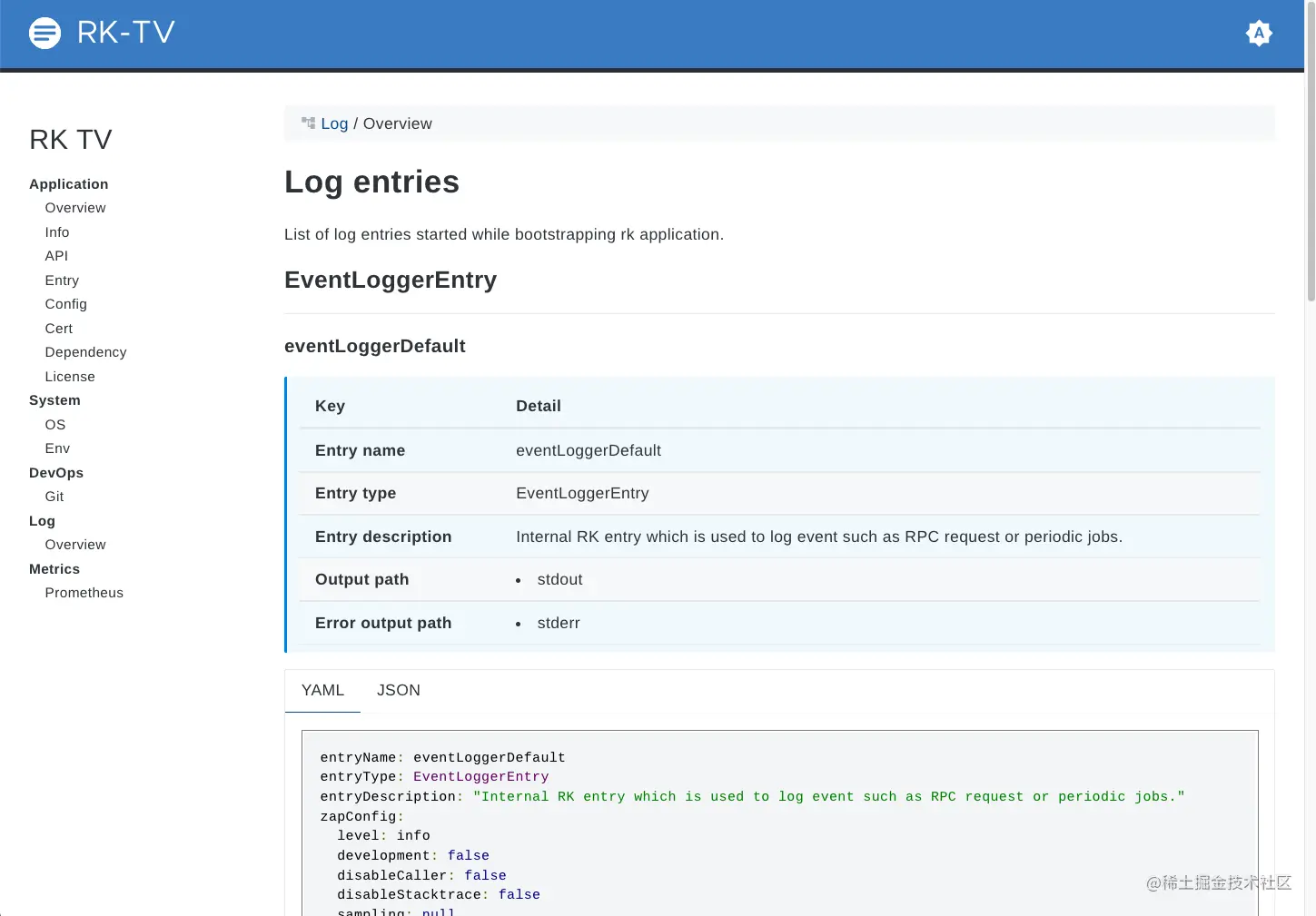Open the hamburger menu icon in header
The width and height of the screenshot is (1316, 916).
coord(45,34)
